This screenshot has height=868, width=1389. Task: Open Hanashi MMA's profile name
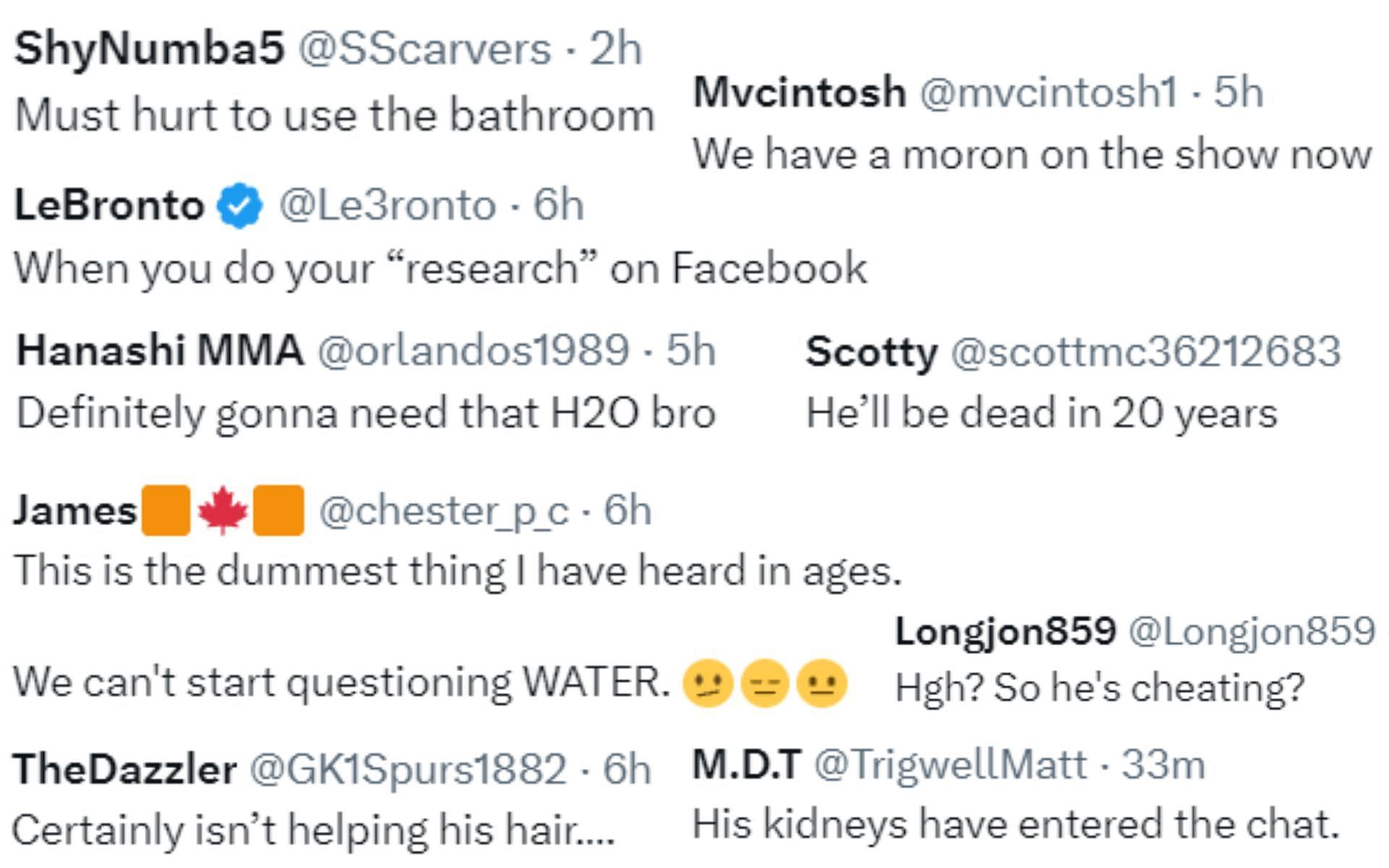click(x=160, y=350)
